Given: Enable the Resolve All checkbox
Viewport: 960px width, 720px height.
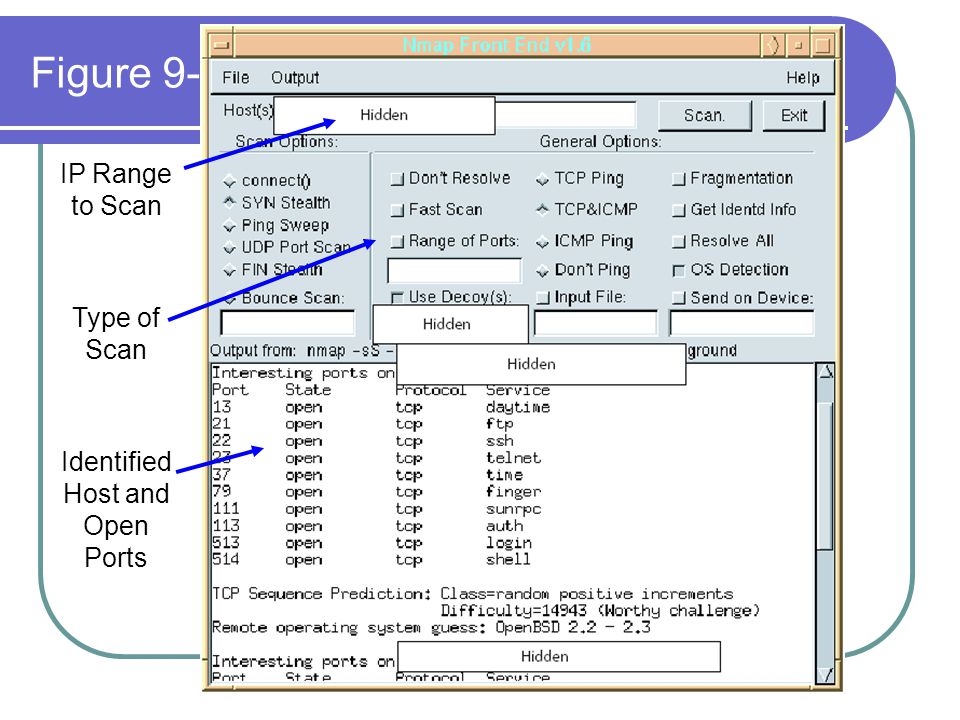Looking at the screenshot, I should 678,242.
